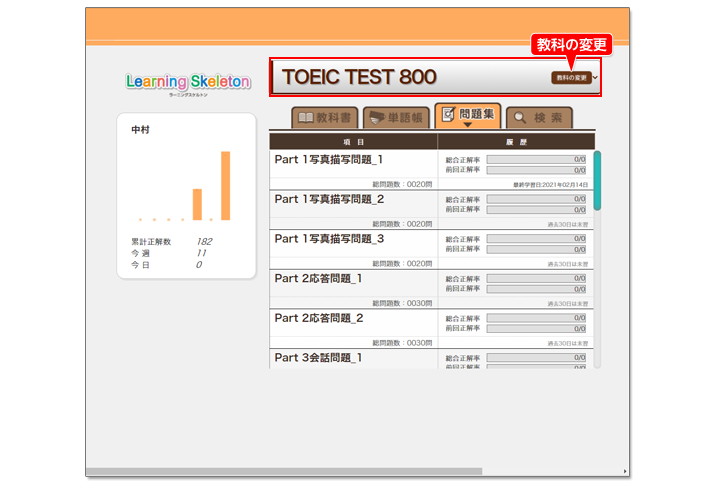Click the 項目 column header
Screen dimensions: 715x484
click(353, 142)
